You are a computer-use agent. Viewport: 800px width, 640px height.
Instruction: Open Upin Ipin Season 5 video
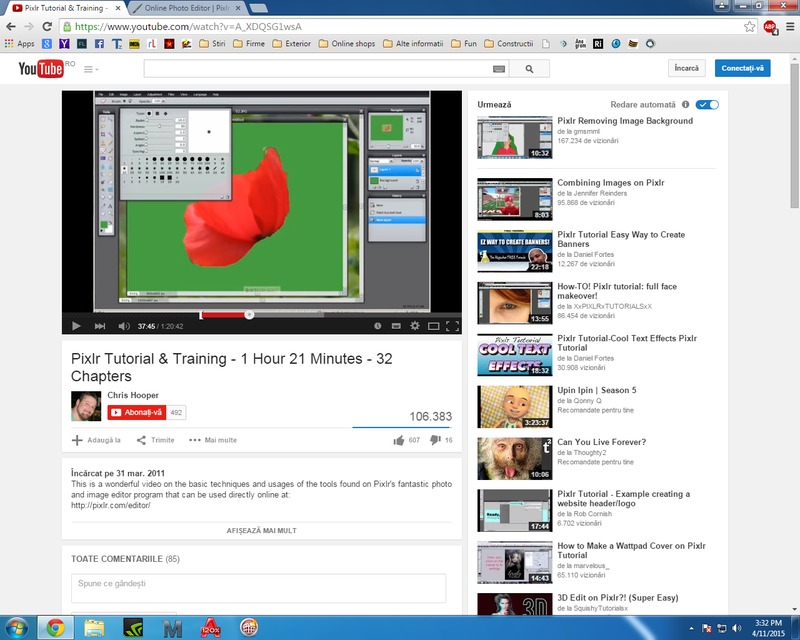(596, 390)
